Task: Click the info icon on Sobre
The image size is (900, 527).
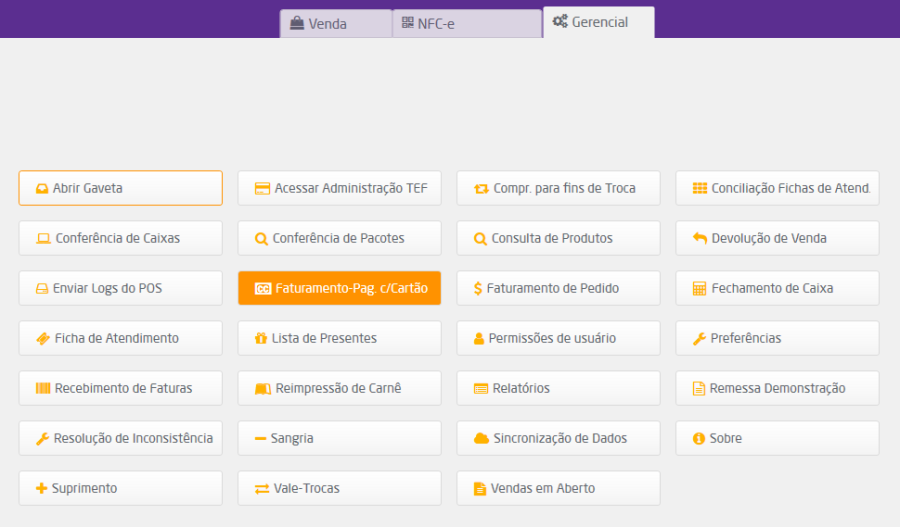Action: [x=698, y=438]
